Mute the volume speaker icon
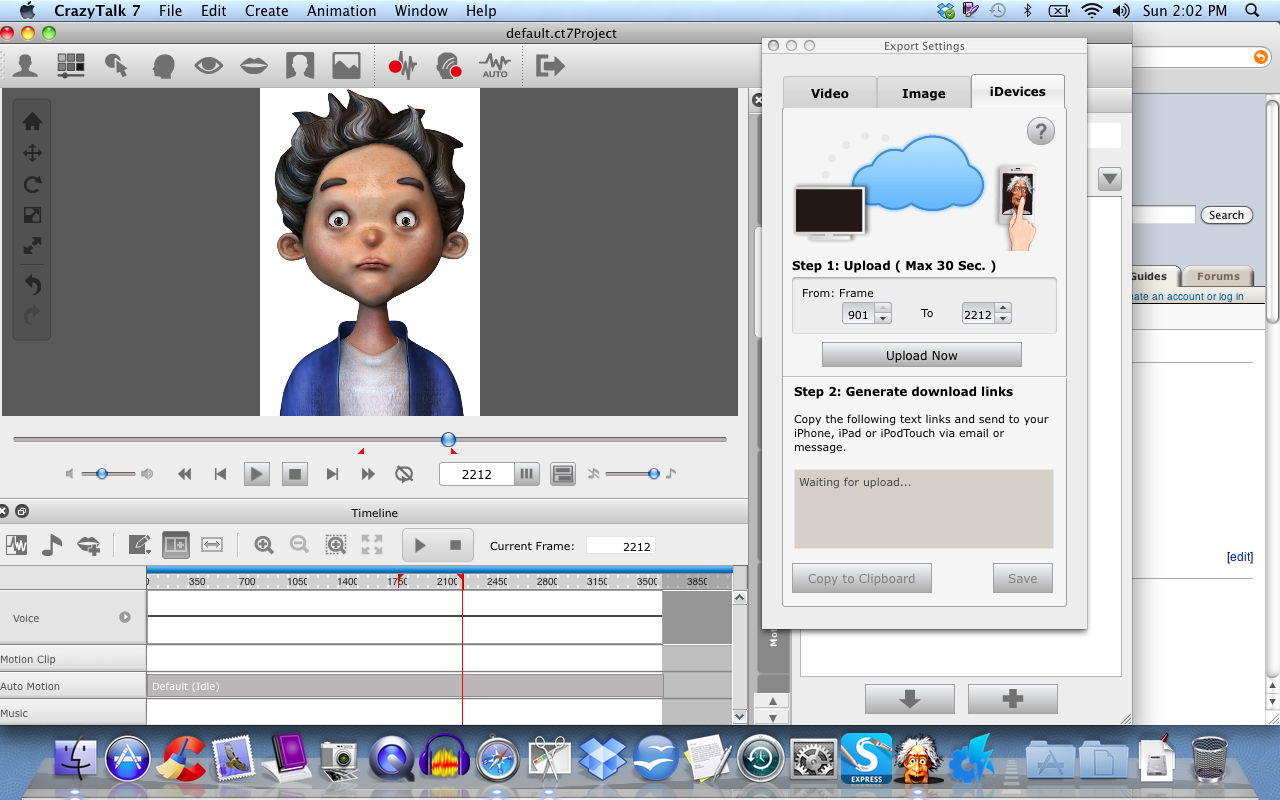 [x=70, y=474]
